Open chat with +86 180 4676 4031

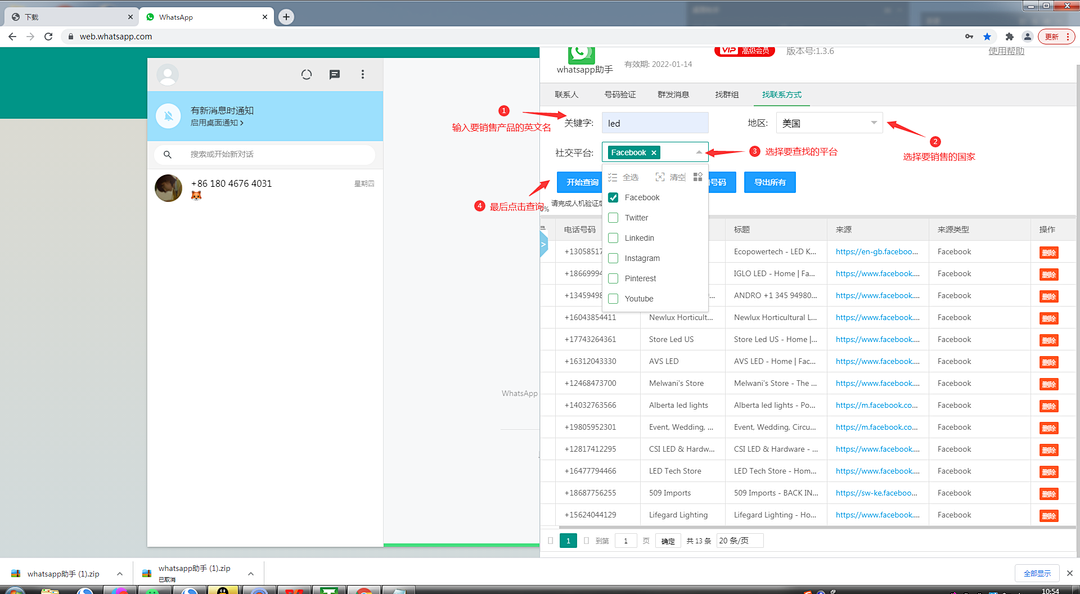tap(265, 188)
